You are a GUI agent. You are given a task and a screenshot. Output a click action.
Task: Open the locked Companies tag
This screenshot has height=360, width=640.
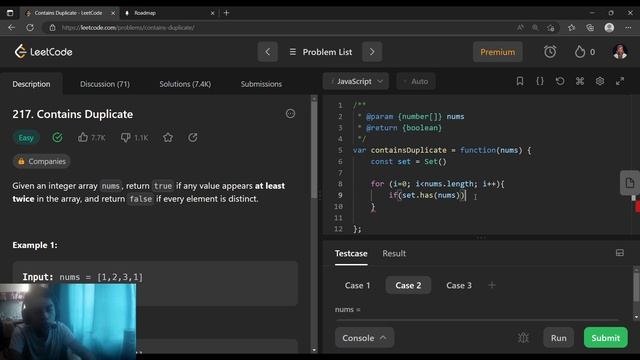click(x=41, y=161)
